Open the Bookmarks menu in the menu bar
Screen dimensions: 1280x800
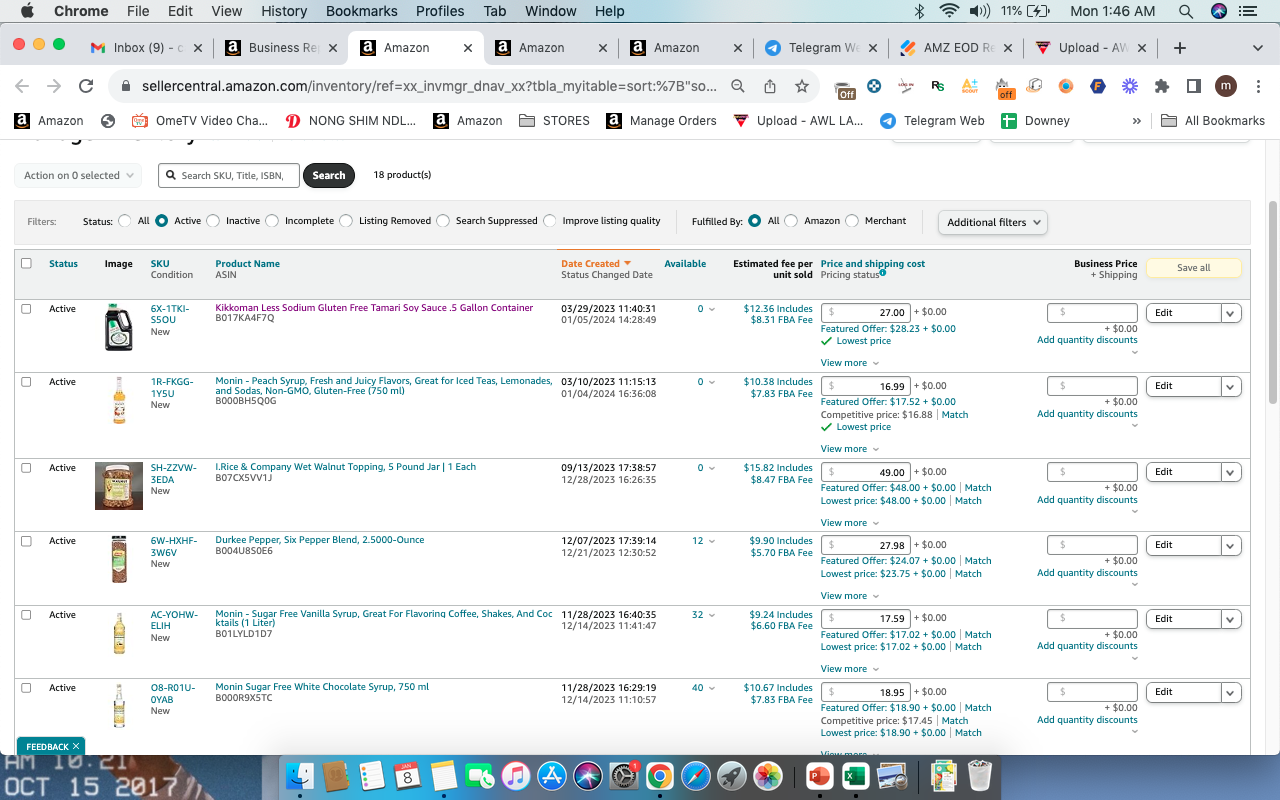(361, 11)
